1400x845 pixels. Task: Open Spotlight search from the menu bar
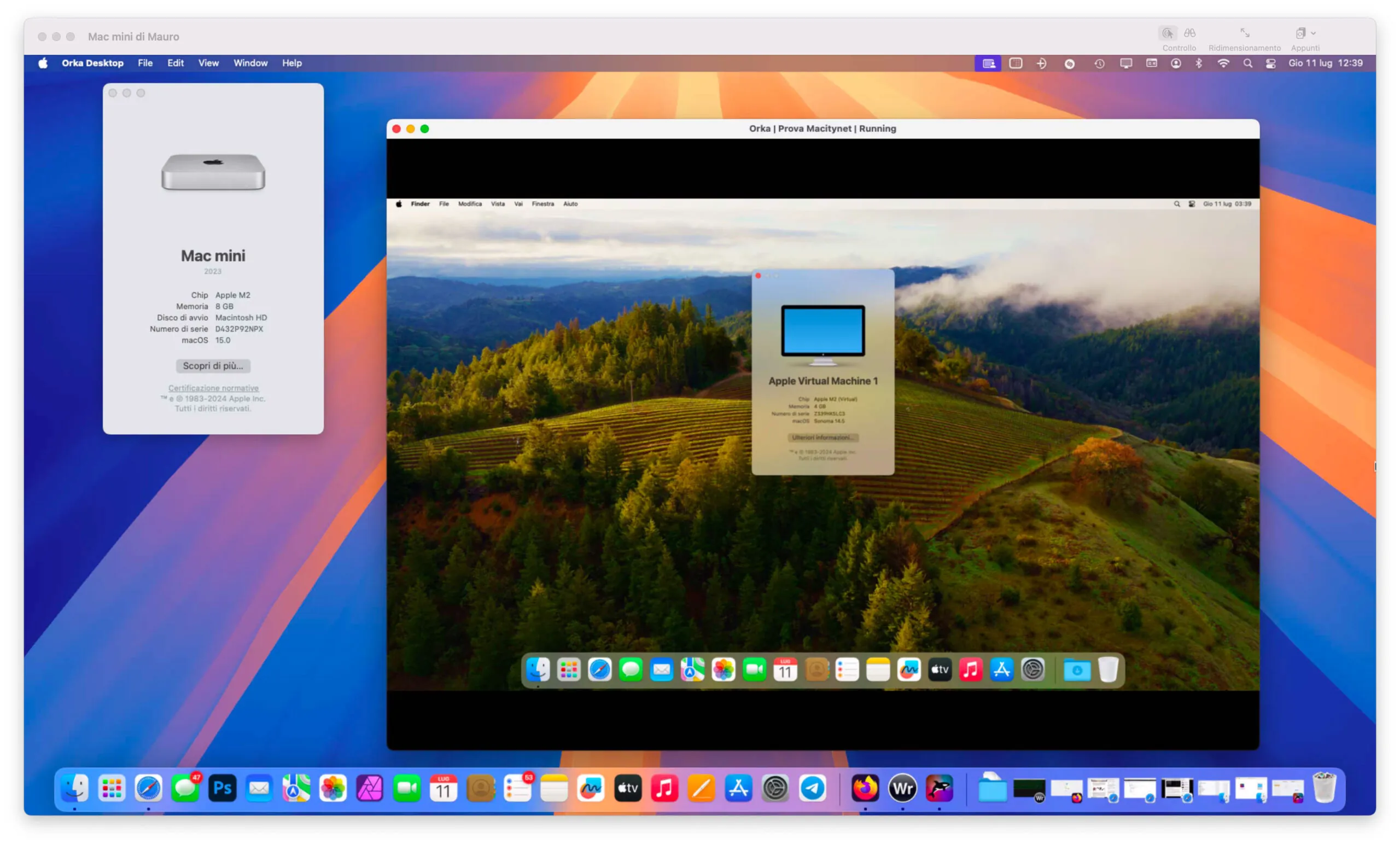[1248, 63]
